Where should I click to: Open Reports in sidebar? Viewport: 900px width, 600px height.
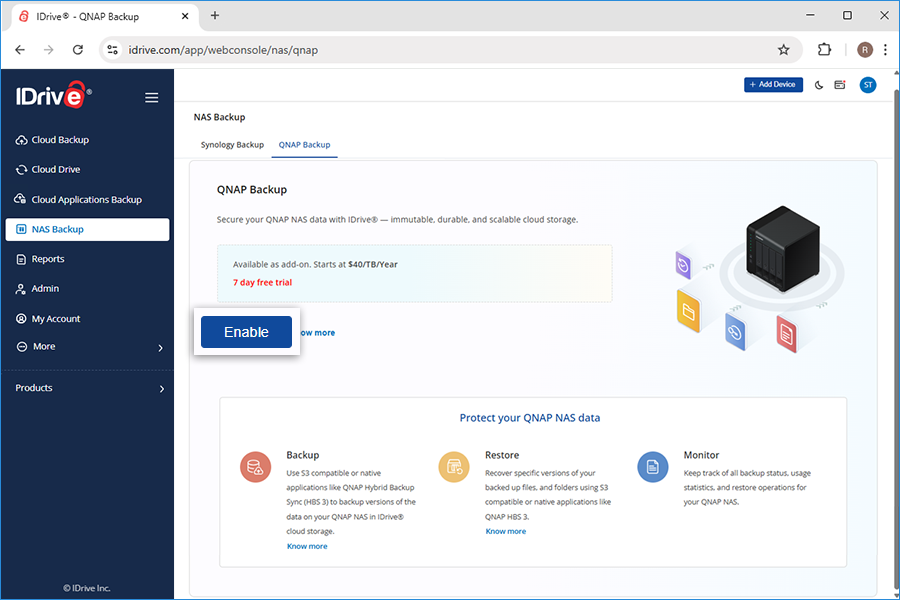40,259
